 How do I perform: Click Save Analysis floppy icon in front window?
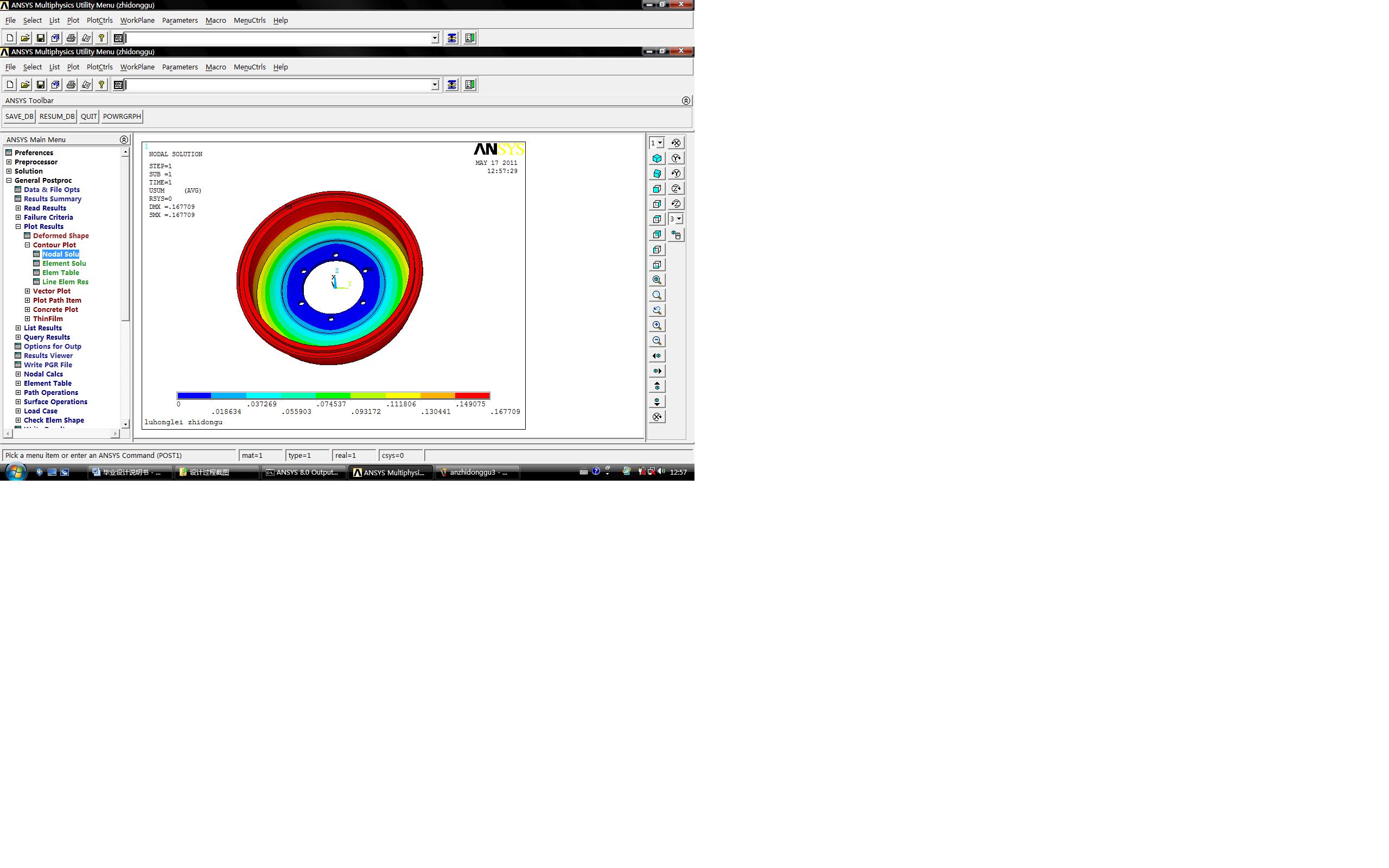(x=41, y=85)
